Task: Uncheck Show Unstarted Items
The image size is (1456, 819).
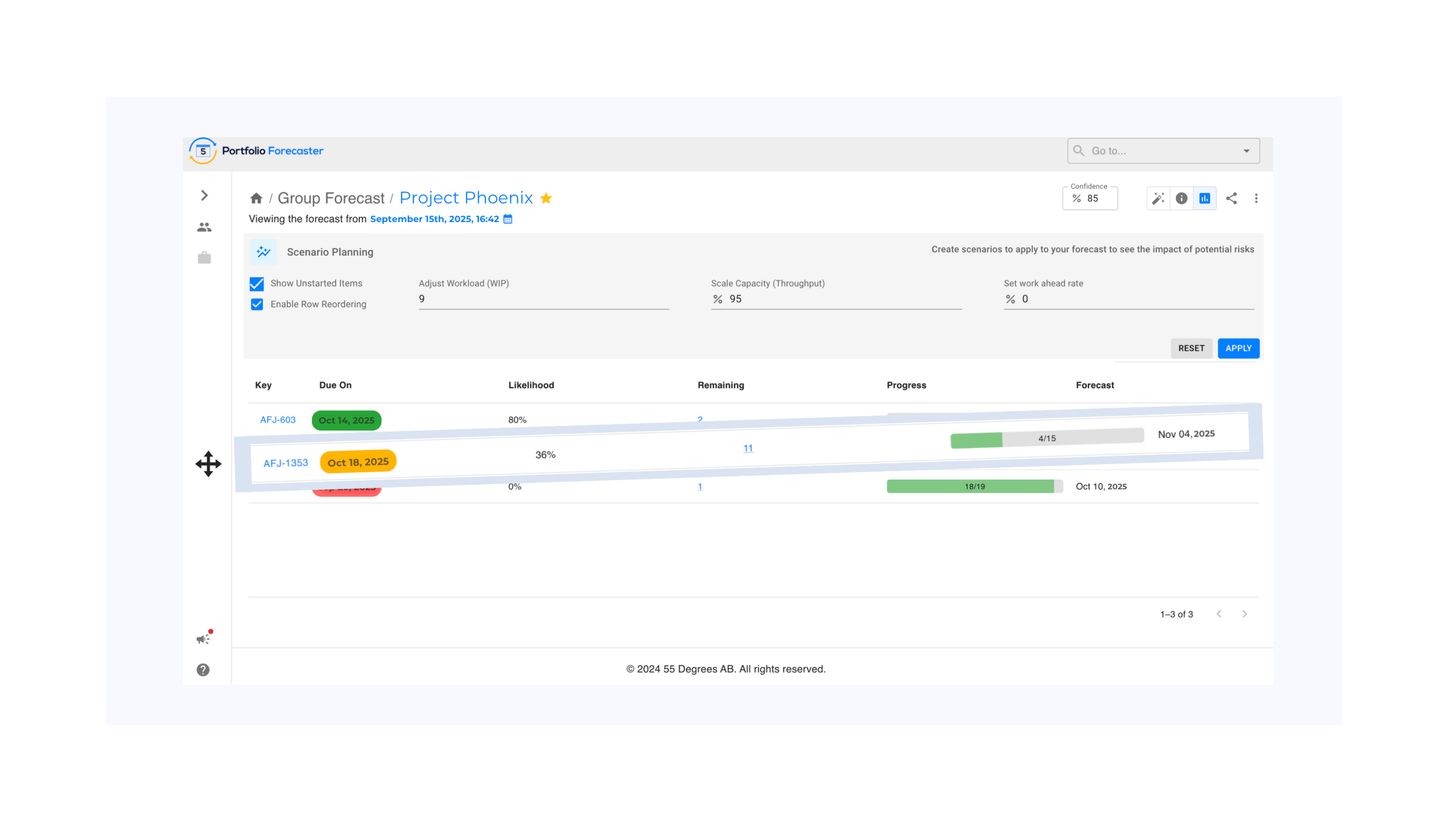Action: (x=257, y=284)
